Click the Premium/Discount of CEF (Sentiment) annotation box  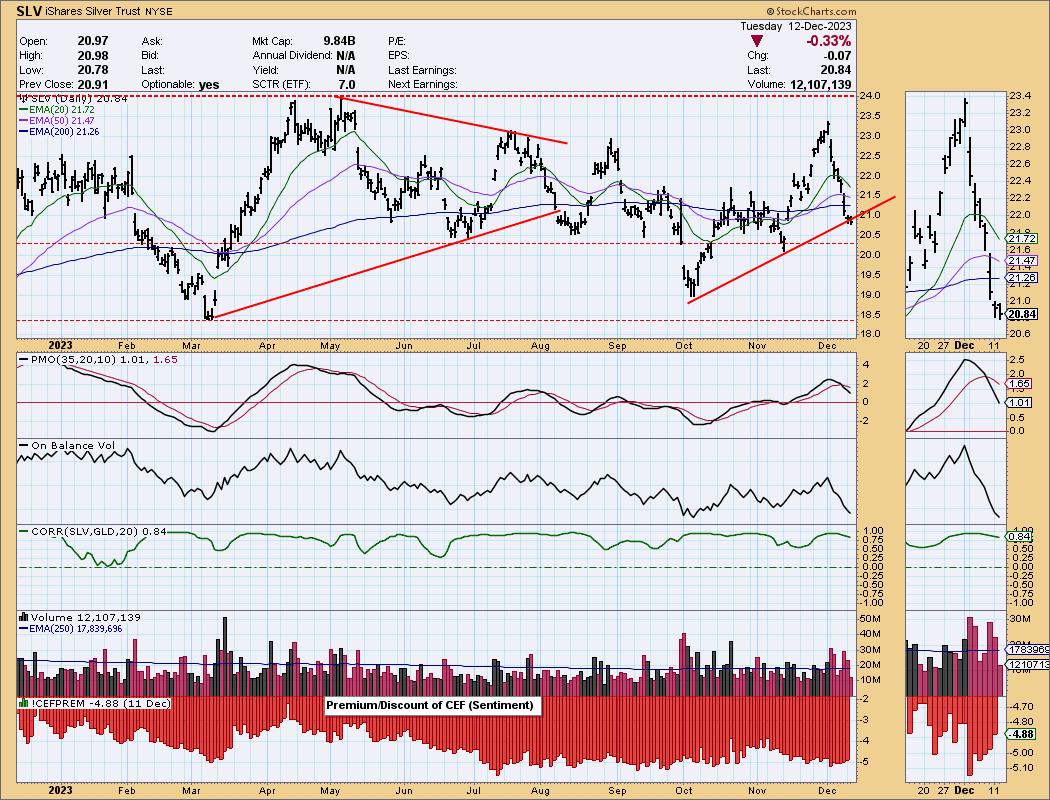pos(433,704)
